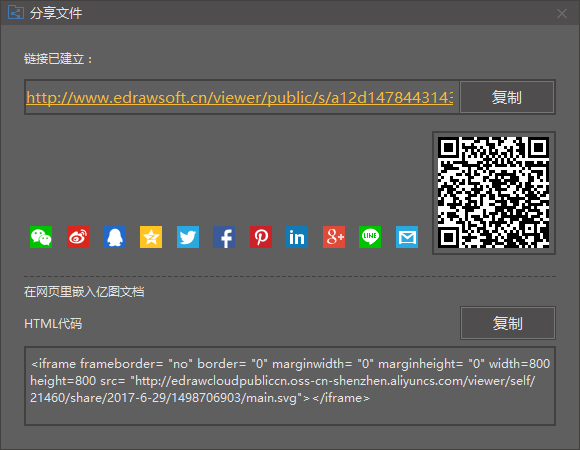Email the share link with mail icon
The image size is (580, 450).
coord(407,237)
